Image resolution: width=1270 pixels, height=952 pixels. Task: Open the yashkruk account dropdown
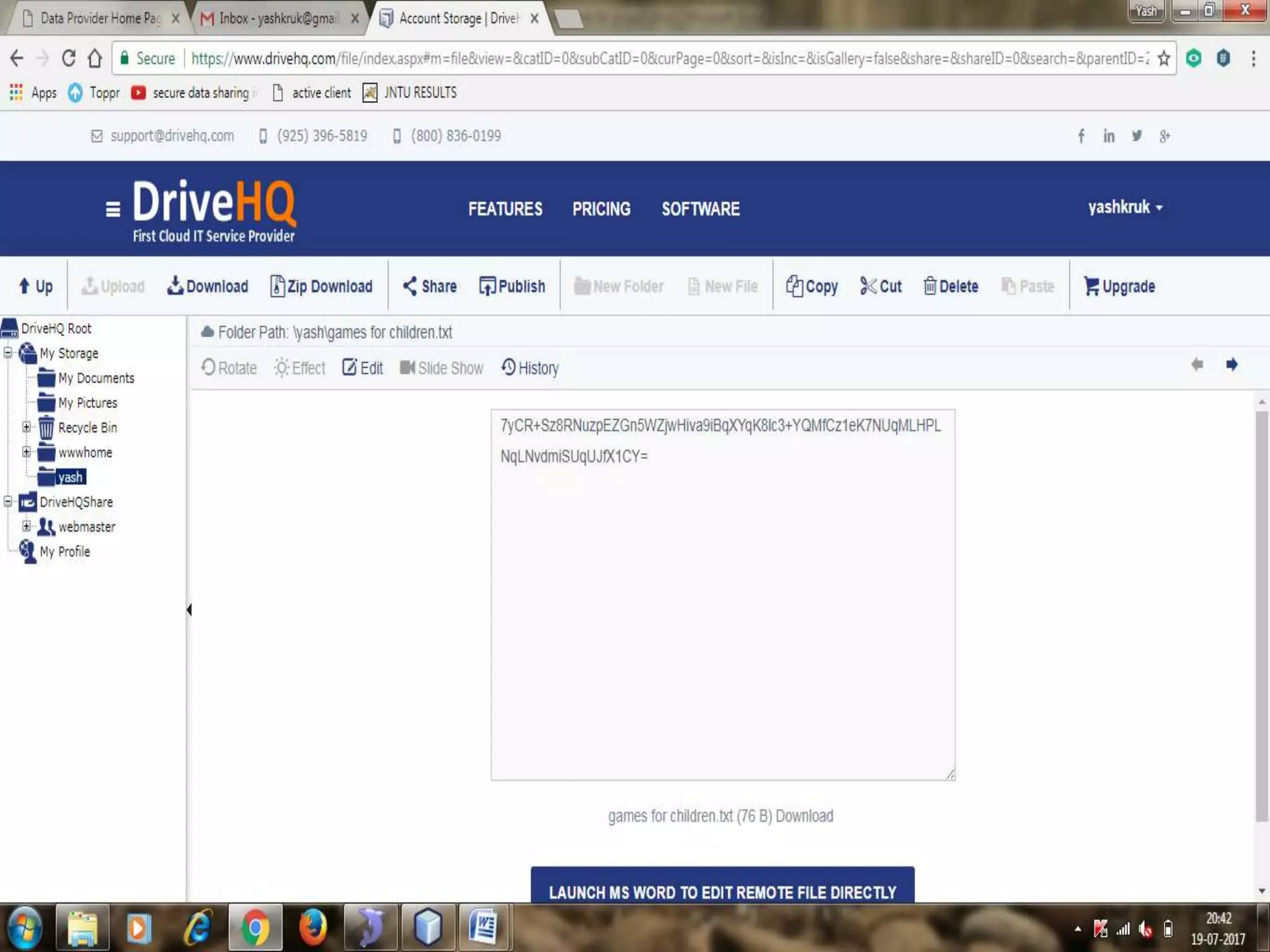tap(1125, 207)
